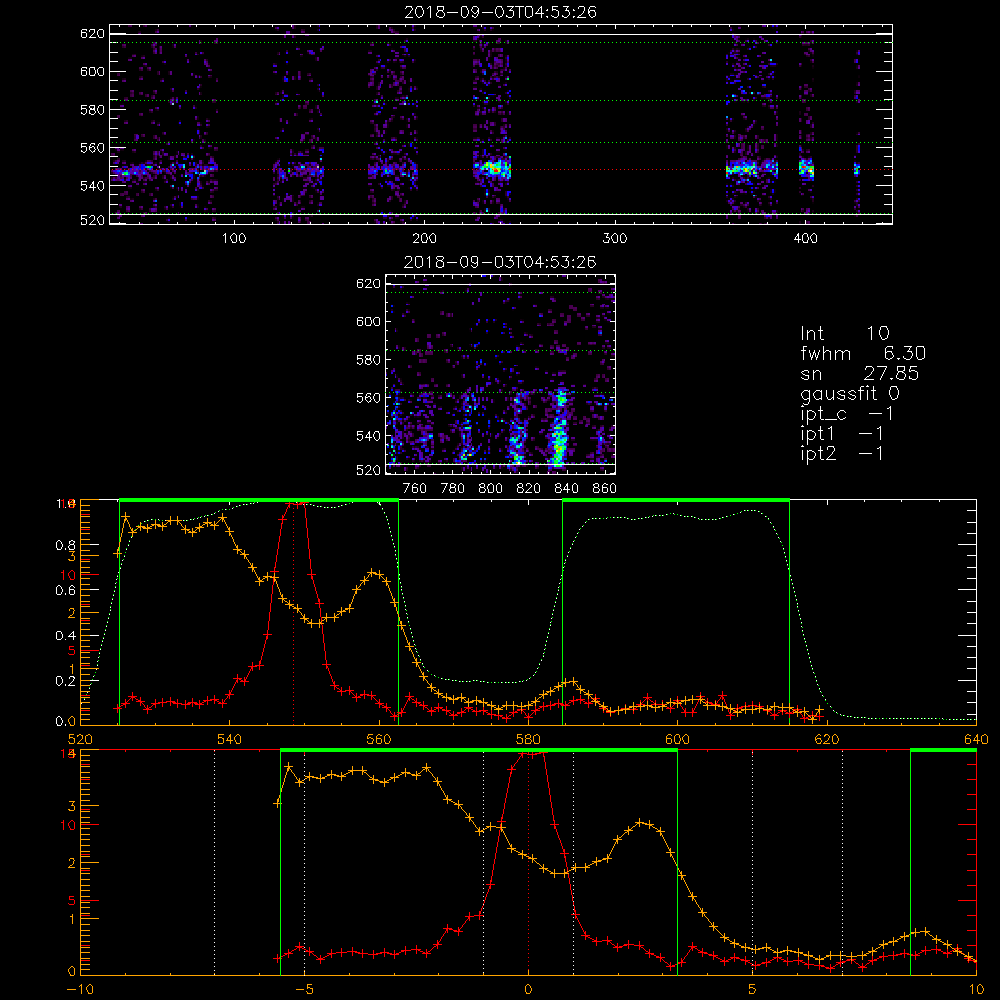The image size is (1000, 1000).
Task: Click the '600' y-axis label of top spectrogram
Action: point(92,71)
